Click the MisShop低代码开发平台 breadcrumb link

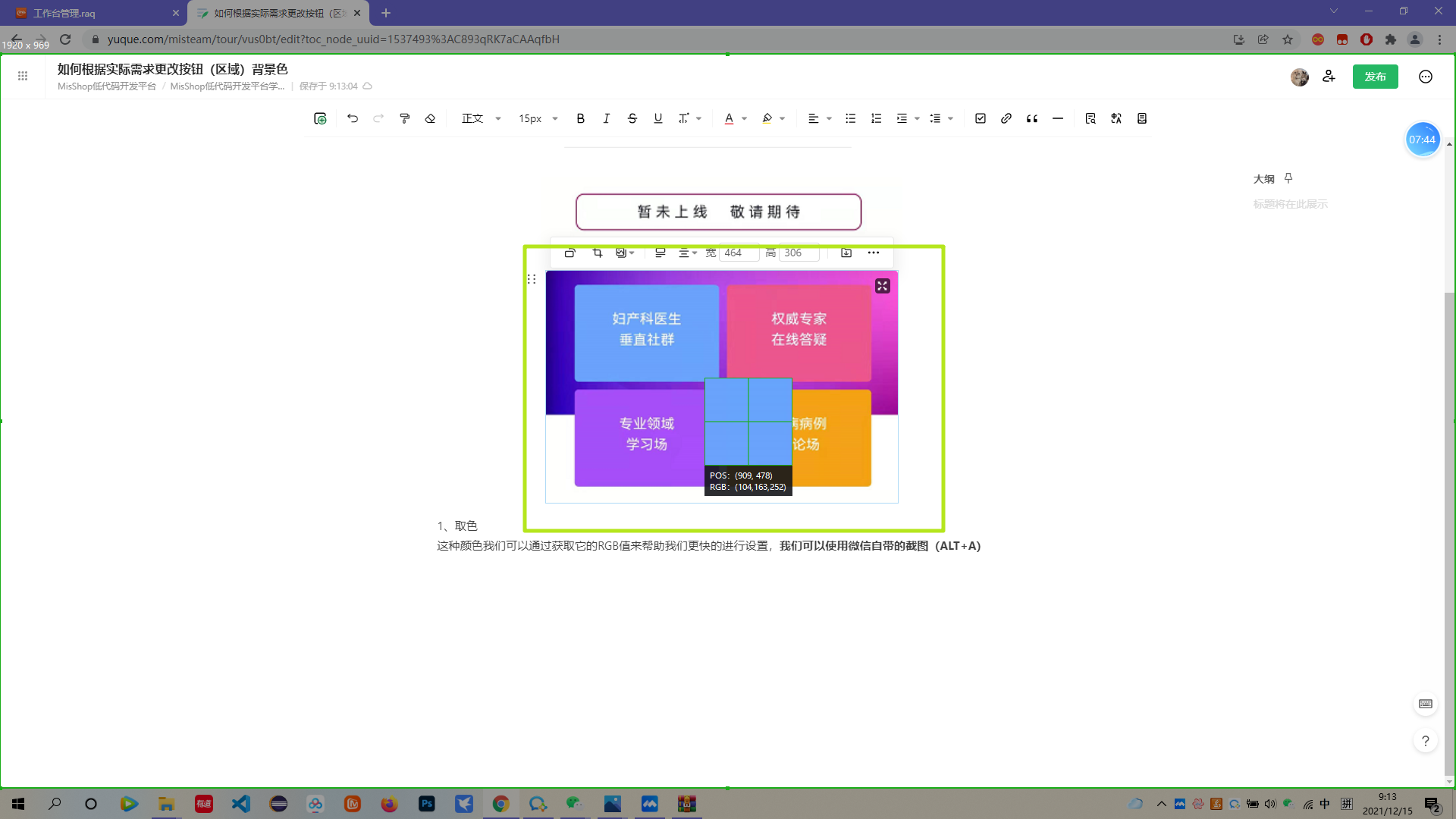click(107, 86)
